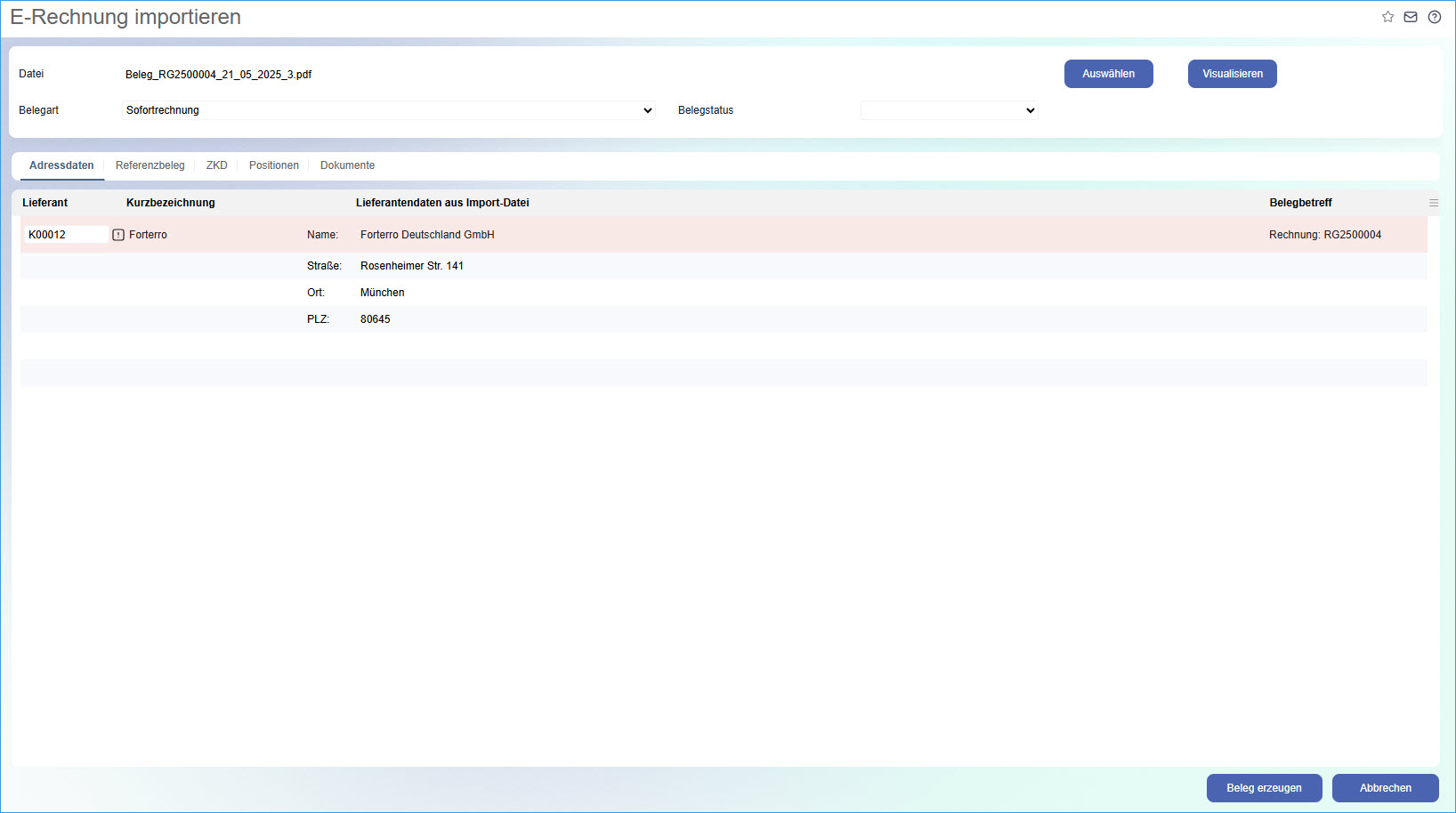Click the Straße: label
Screen dimensions: 1456x813
pyautogui.click(x=325, y=266)
